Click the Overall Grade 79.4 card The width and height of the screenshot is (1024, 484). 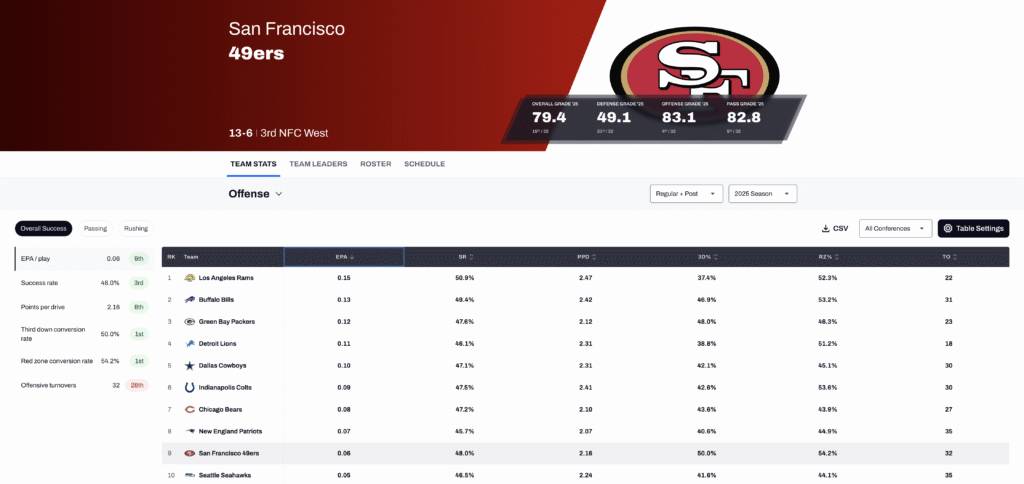point(554,118)
